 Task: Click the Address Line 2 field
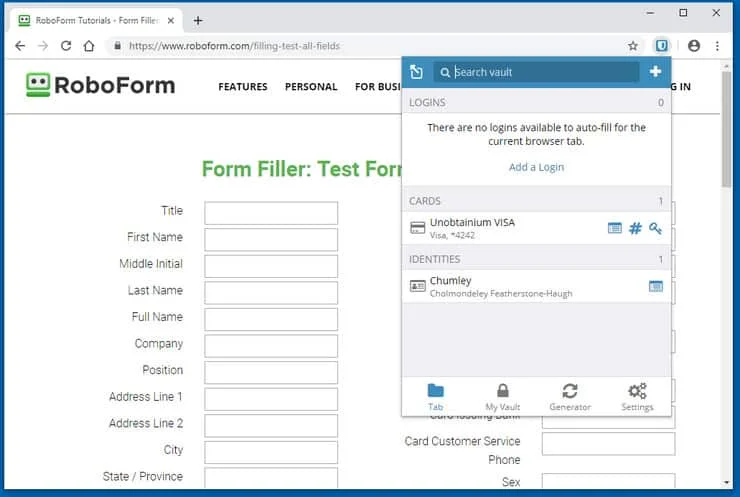click(x=271, y=425)
